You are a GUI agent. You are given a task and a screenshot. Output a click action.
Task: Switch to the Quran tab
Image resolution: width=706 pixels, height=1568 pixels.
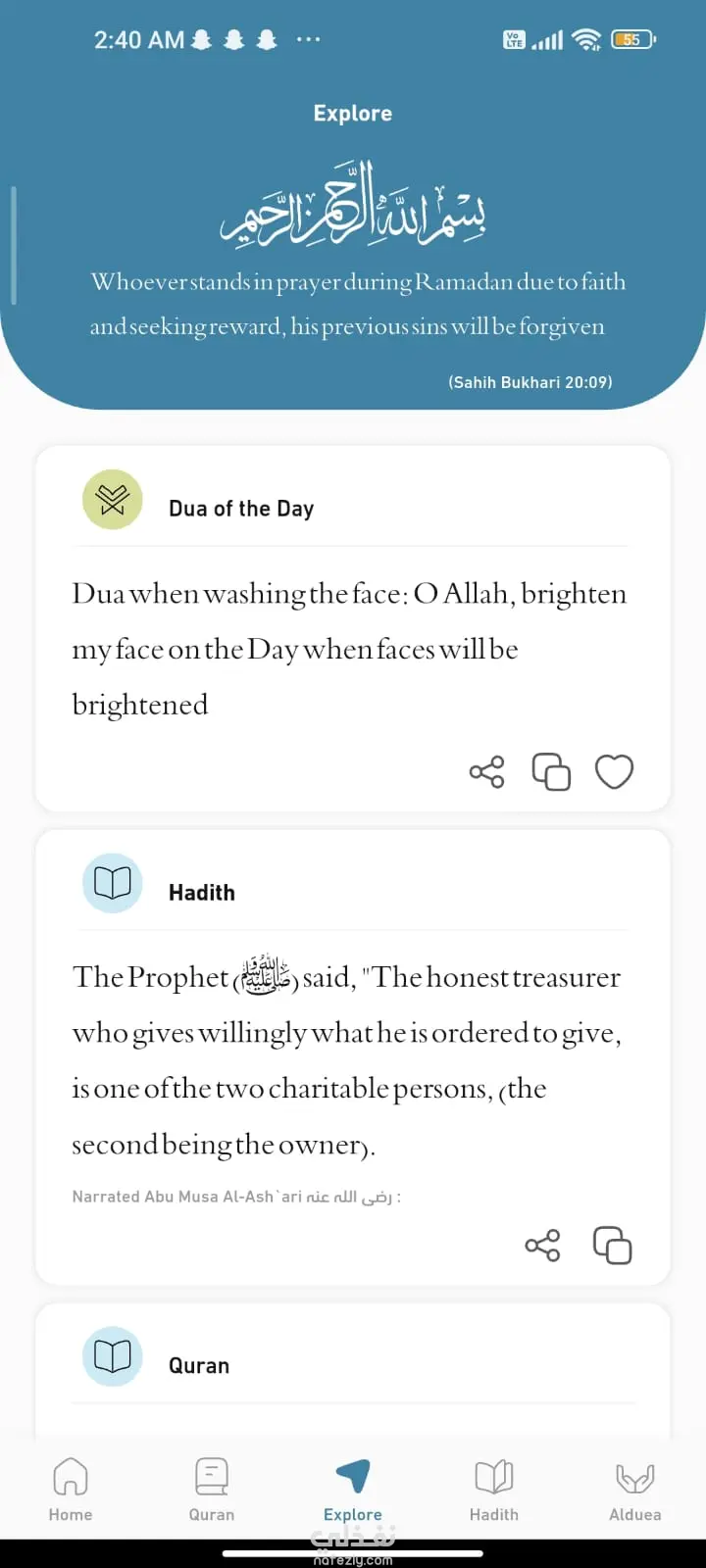[212, 1490]
